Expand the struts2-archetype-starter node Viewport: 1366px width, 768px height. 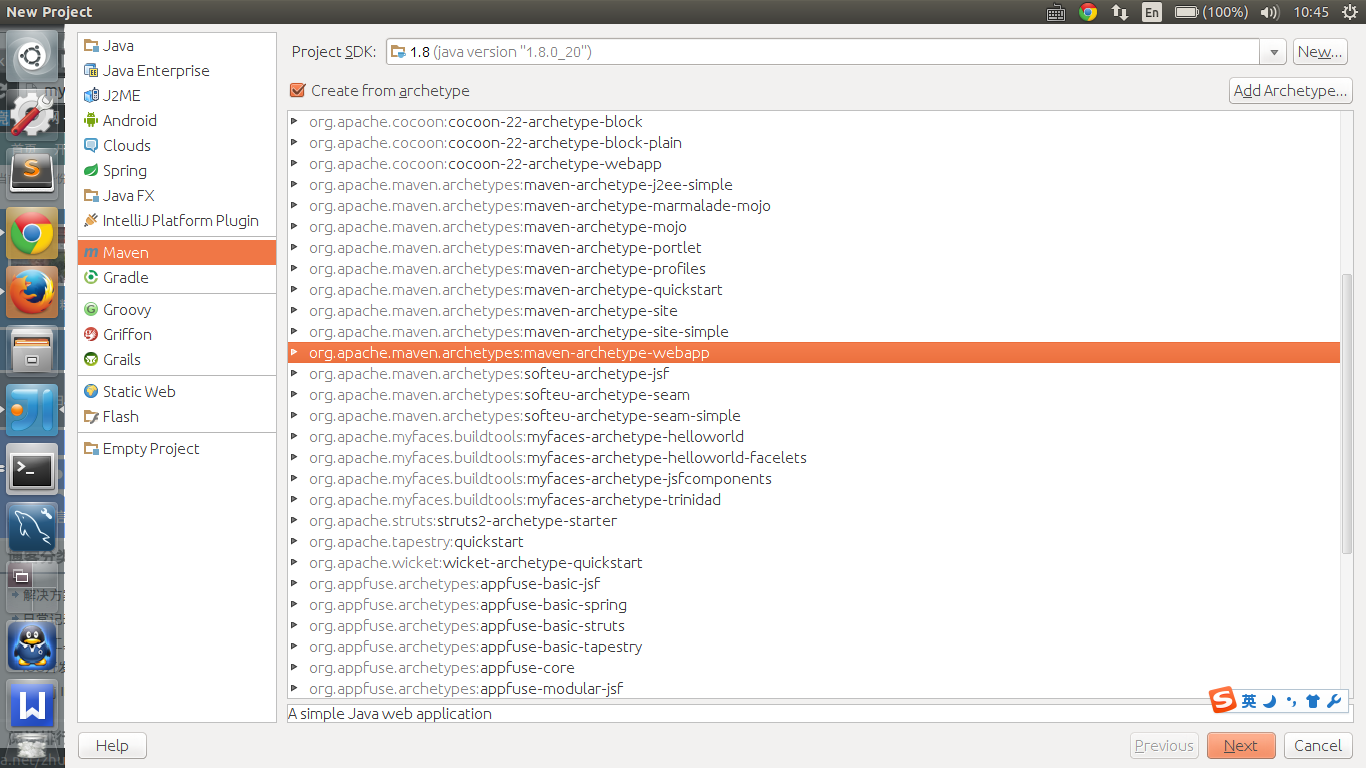(x=294, y=521)
